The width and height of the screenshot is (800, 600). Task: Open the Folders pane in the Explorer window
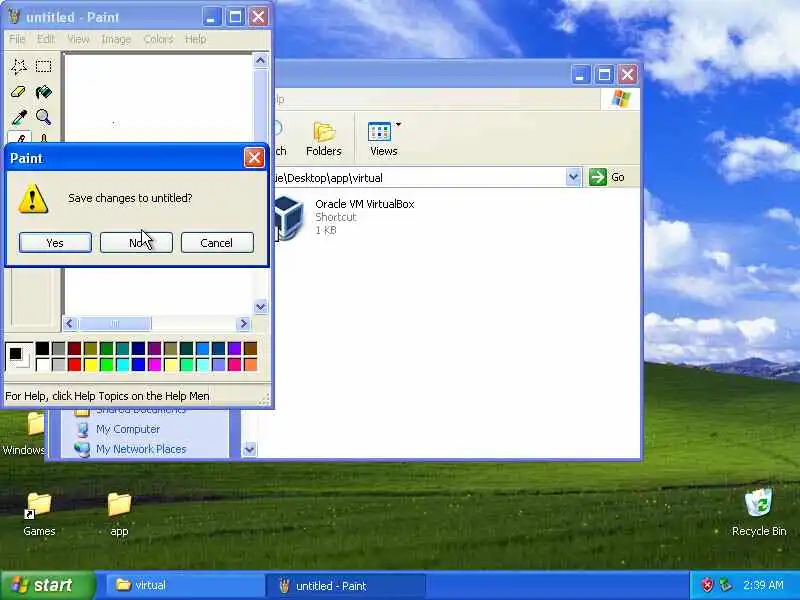pyautogui.click(x=323, y=139)
